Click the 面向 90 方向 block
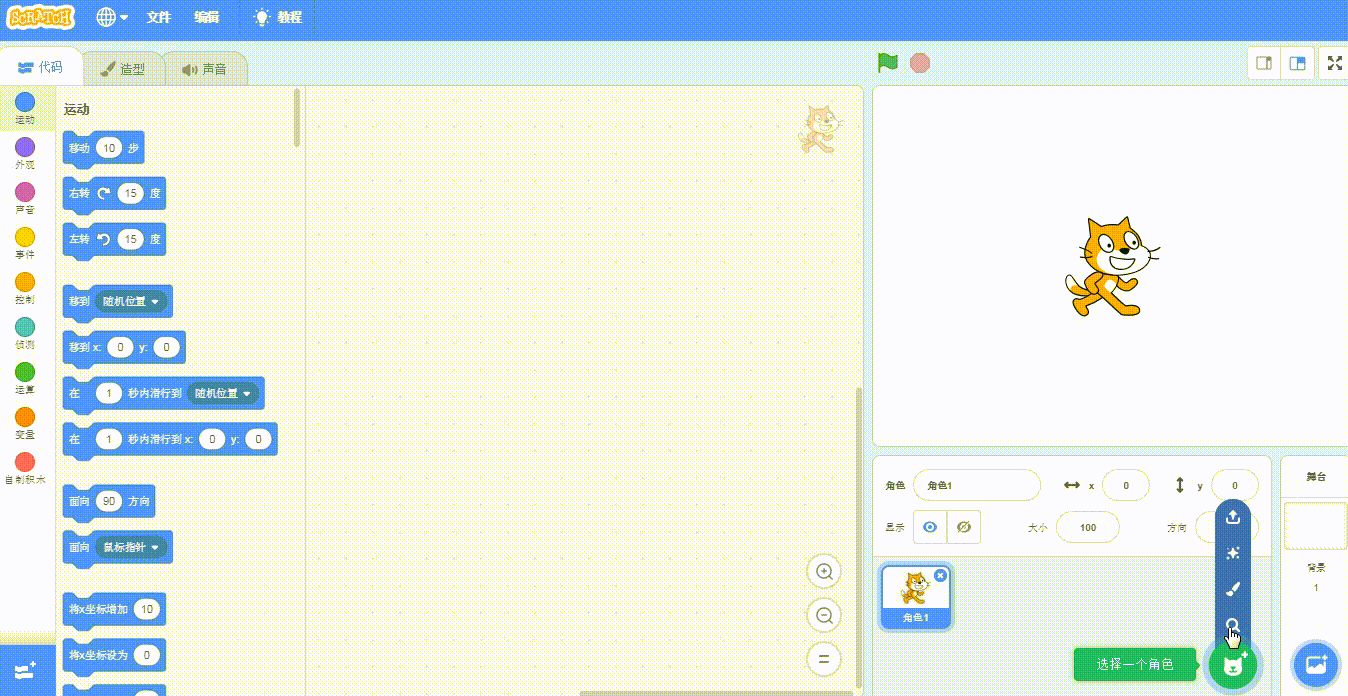Image resolution: width=1348 pixels, height=696 pixels. (x=108, y=501)
